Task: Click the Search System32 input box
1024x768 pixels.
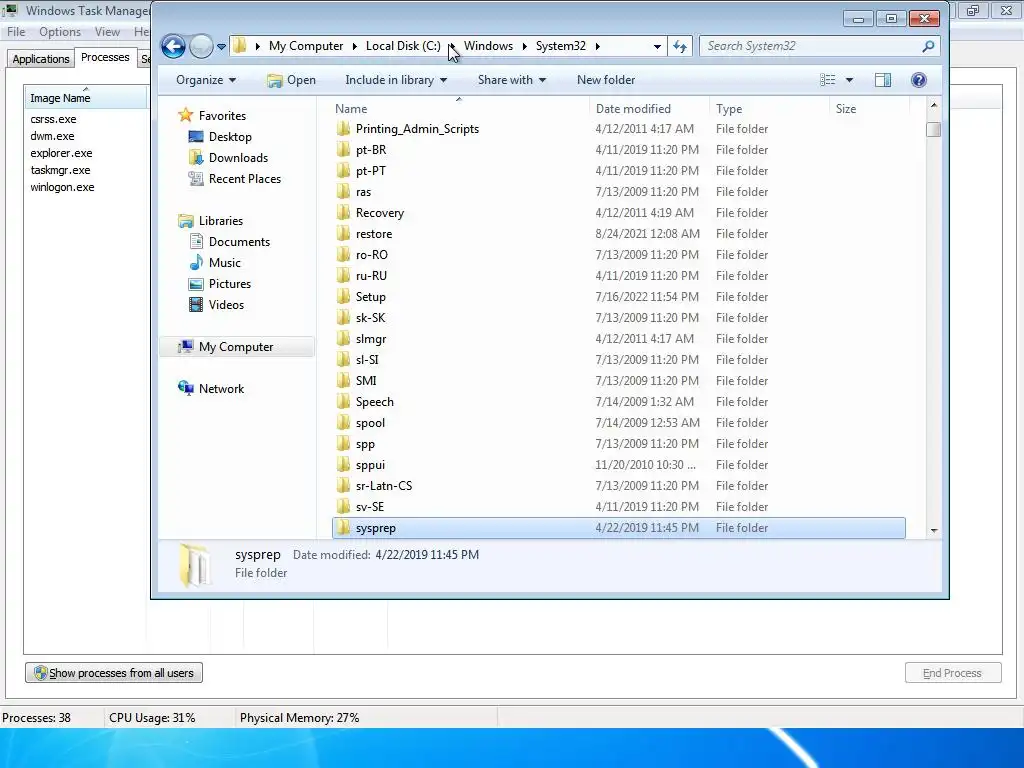Action: pyautogui.click(x=810, y=46)
